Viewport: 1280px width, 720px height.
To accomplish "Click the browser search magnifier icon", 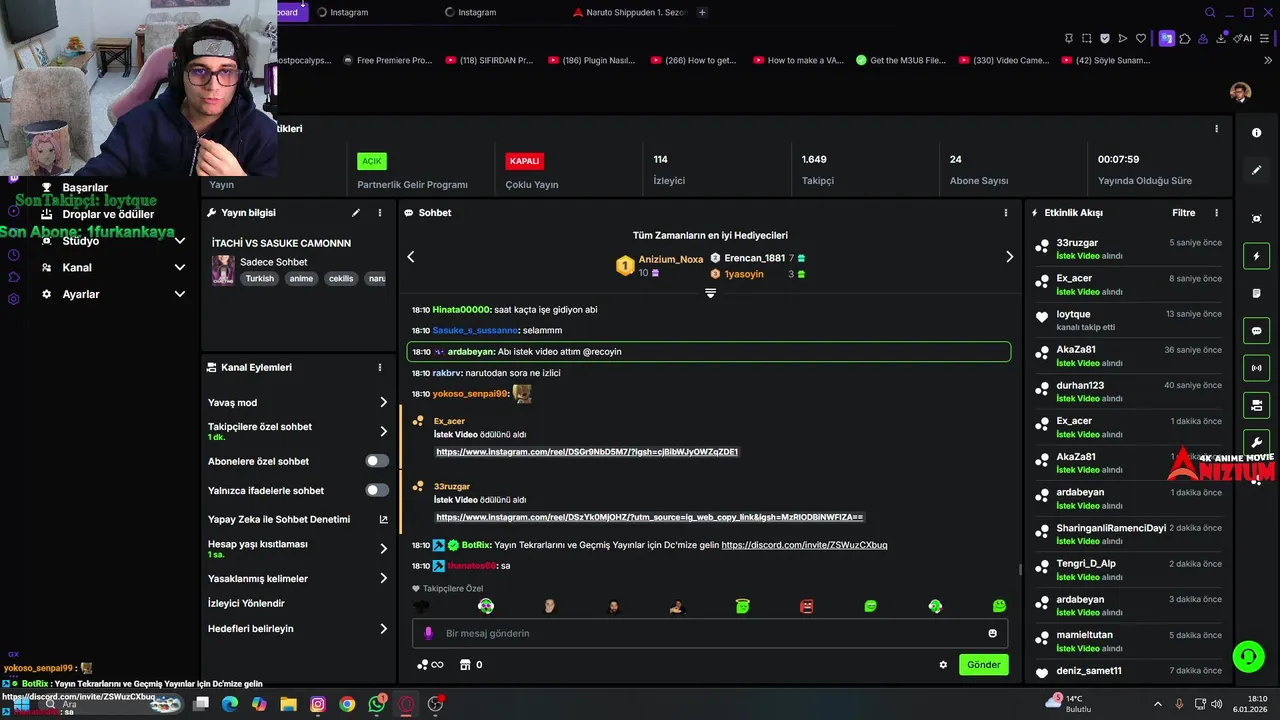I will (x=1210, y=13).
